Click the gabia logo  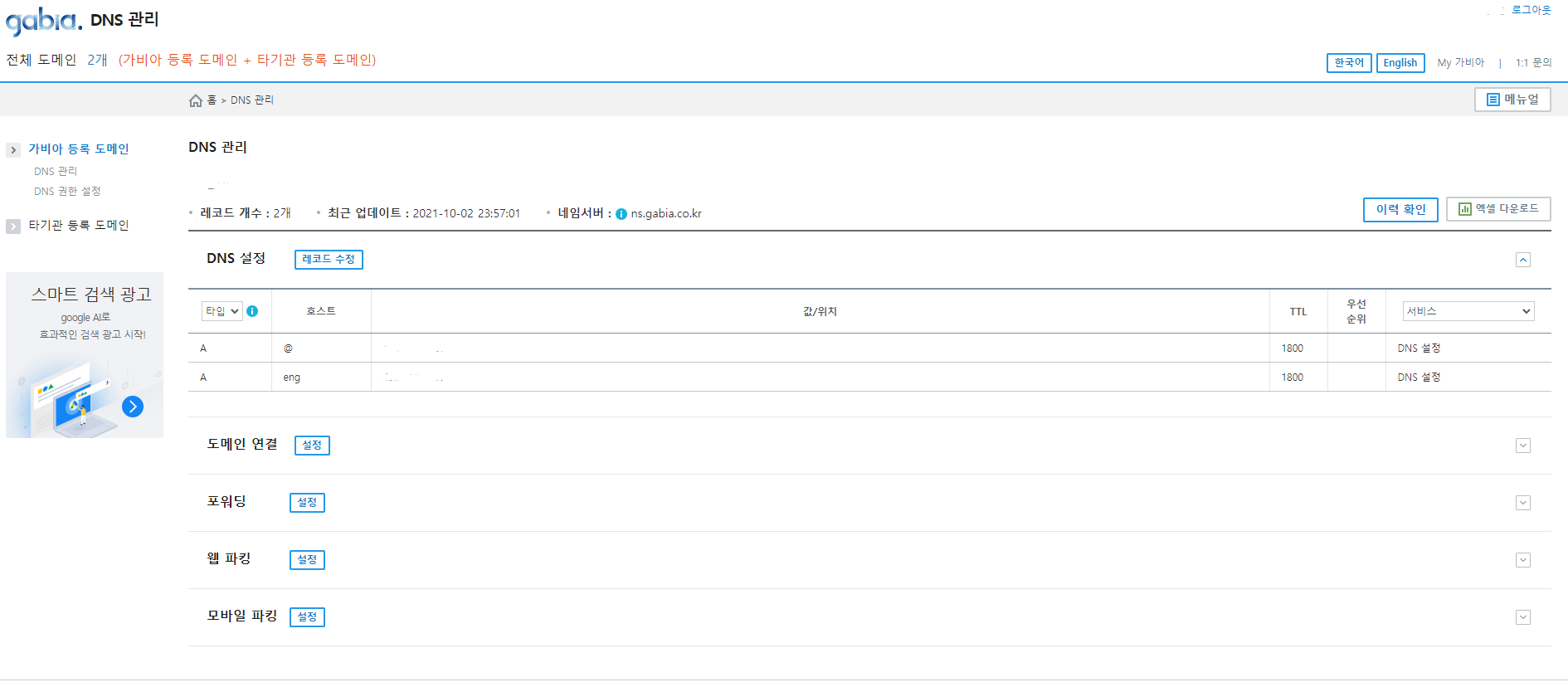point(43,21)
